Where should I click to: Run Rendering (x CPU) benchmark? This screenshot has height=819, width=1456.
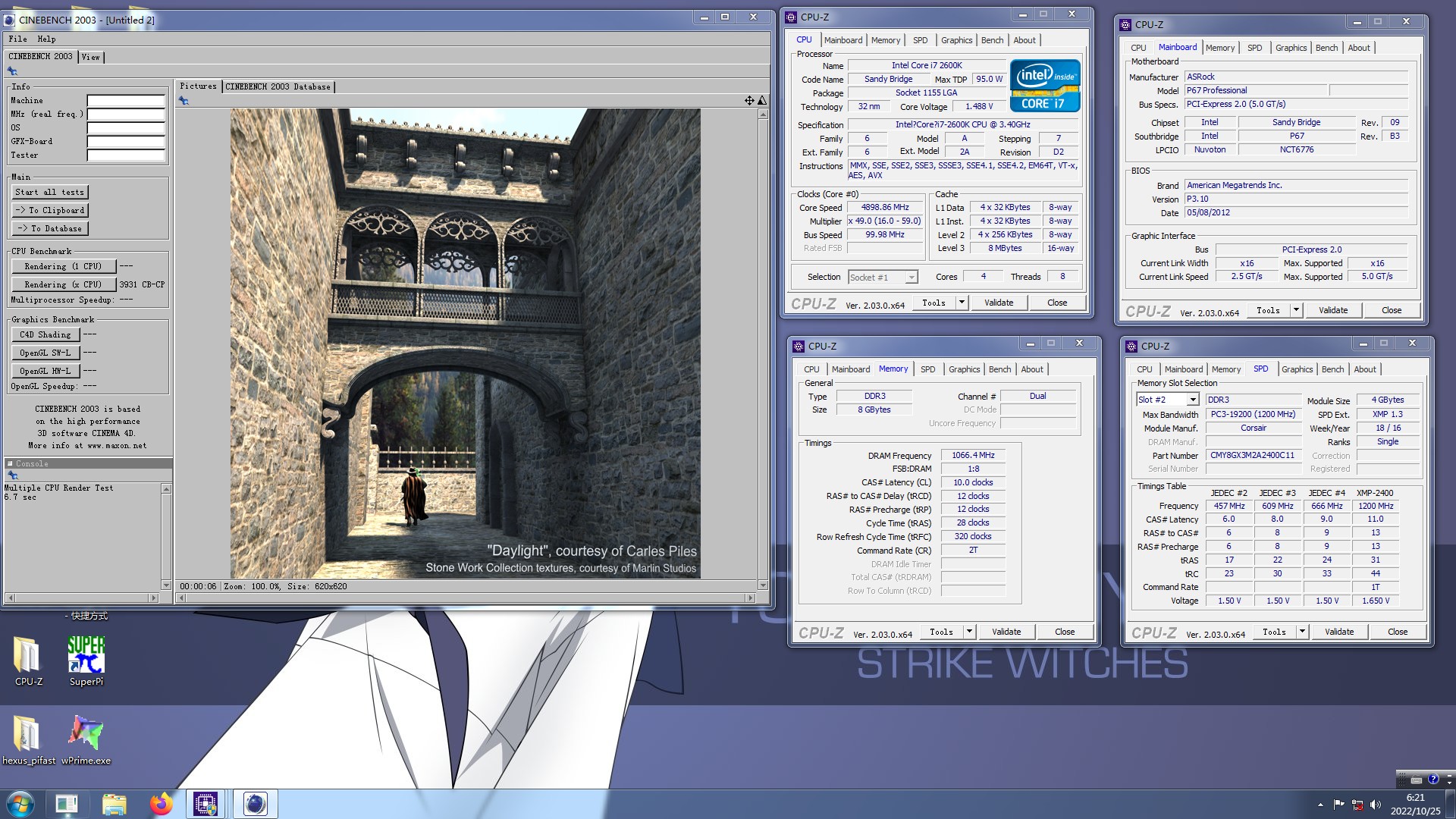pyautogui.click(x=63, y=285)
